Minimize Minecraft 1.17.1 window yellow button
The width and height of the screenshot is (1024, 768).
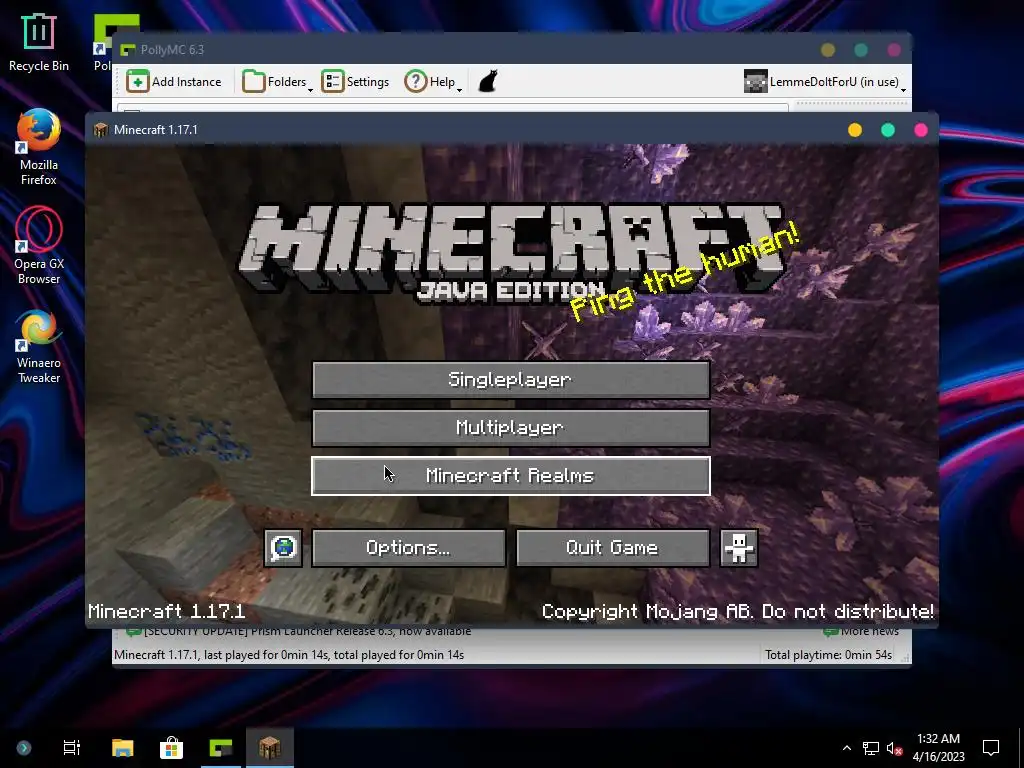(x=854, y=130)
